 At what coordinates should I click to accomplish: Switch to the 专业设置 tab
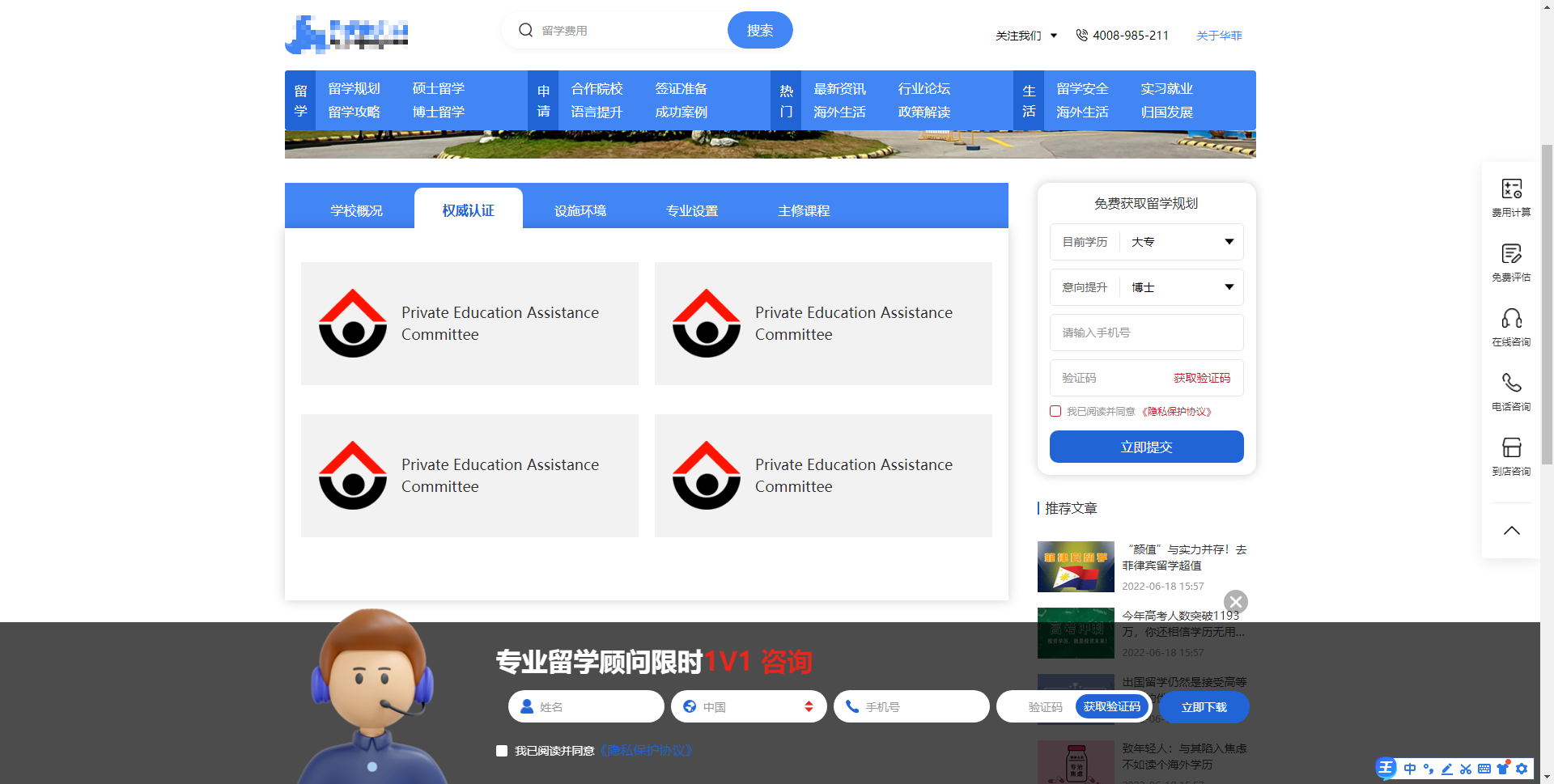tap(692, 210)
